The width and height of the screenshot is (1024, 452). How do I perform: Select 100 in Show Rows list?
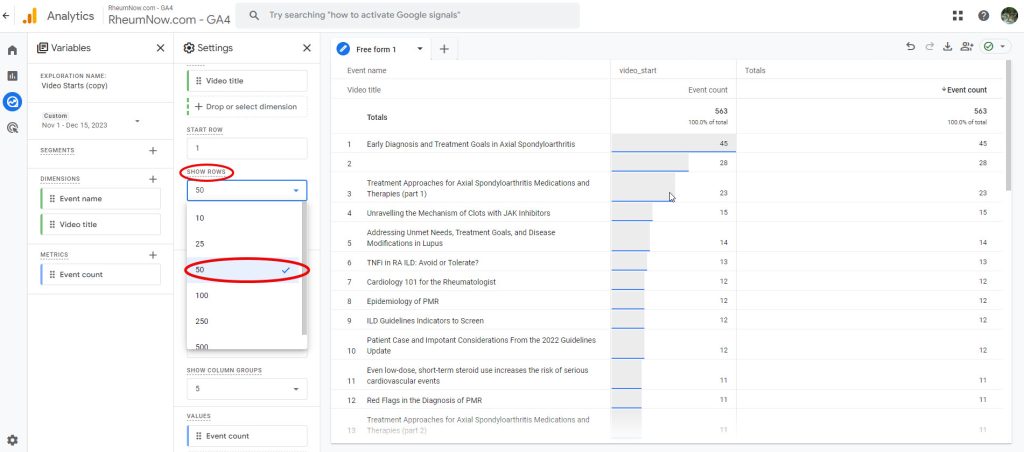coord(201,295)
